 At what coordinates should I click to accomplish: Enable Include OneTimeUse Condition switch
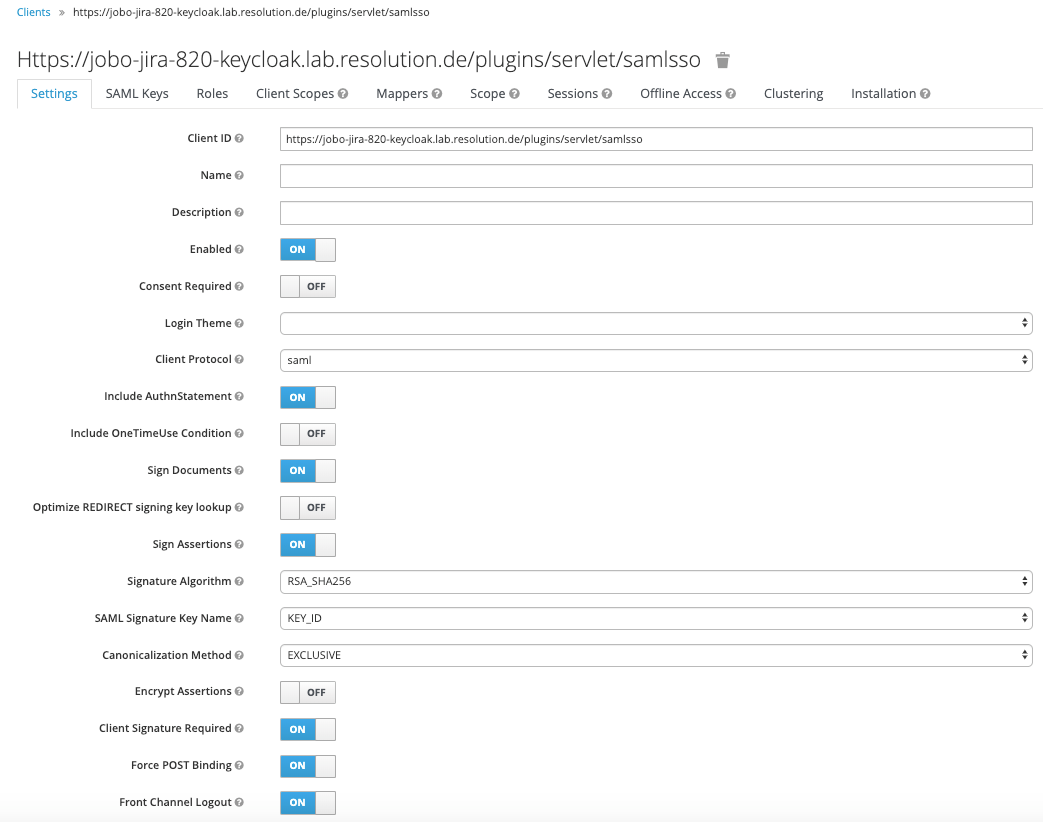point(308,434)
